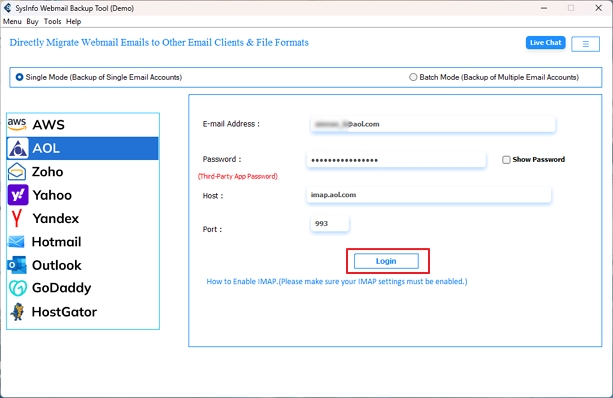The height and width of the screenshot is (398, 613).
Task: Open the Tools menu
Action: pos(52,22)
